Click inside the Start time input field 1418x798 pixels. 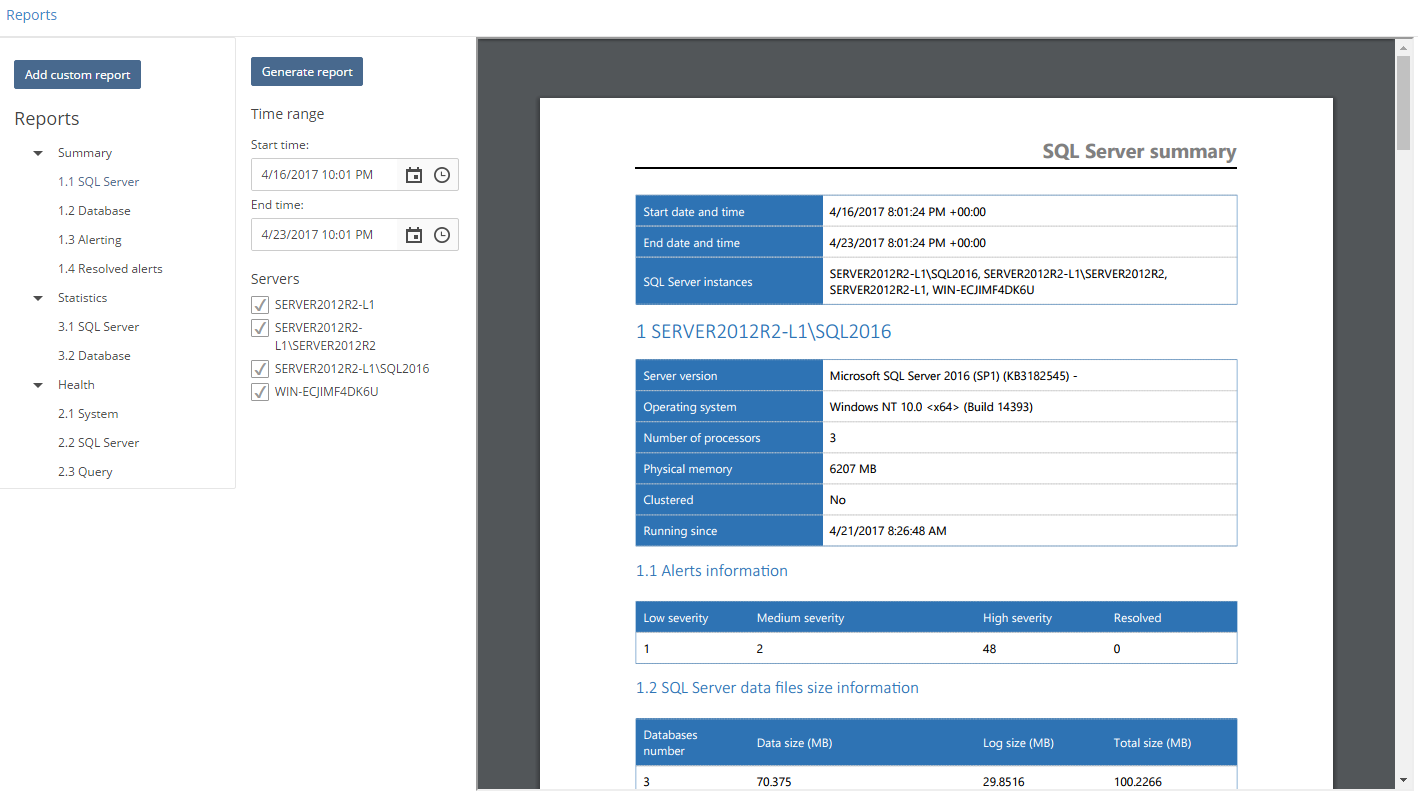(x=325, y=174)
